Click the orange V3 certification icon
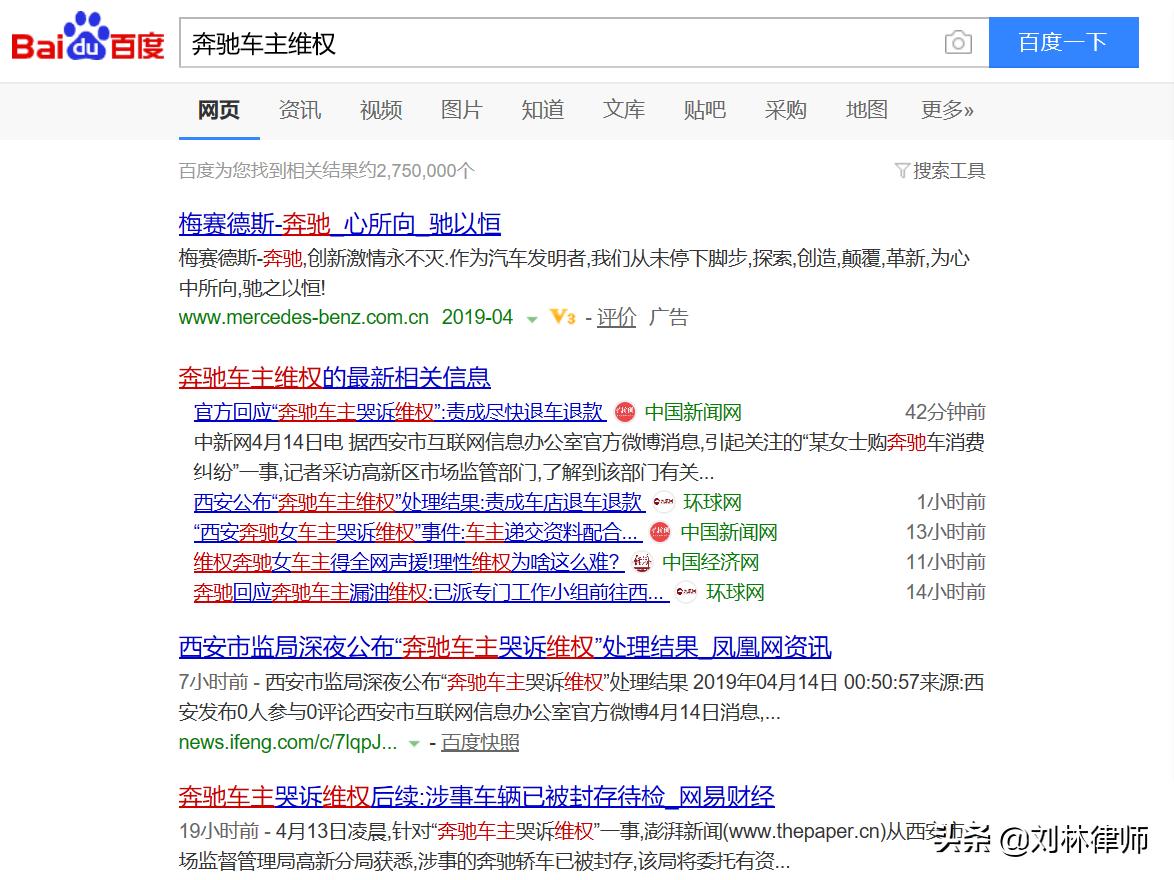Viewport: 1174px width, 880px height. pos(561,317)
